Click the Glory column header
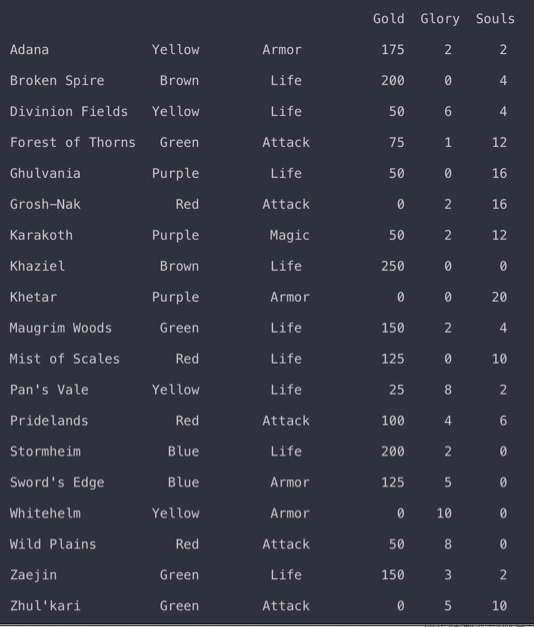Image resolution: width=534 pixels, height=627 pixels. point(440,19)
